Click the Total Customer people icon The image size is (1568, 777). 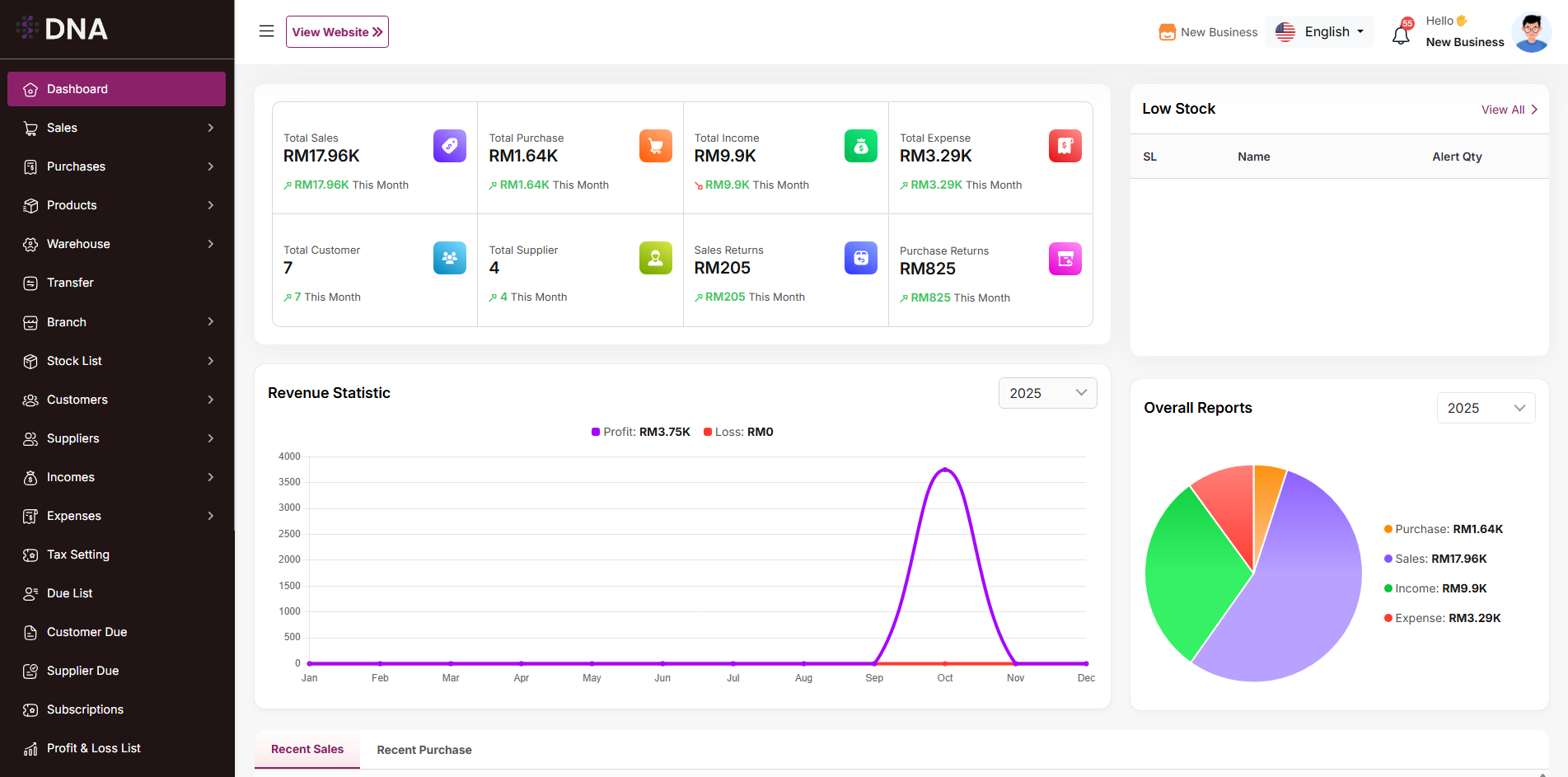coord(449,258)
